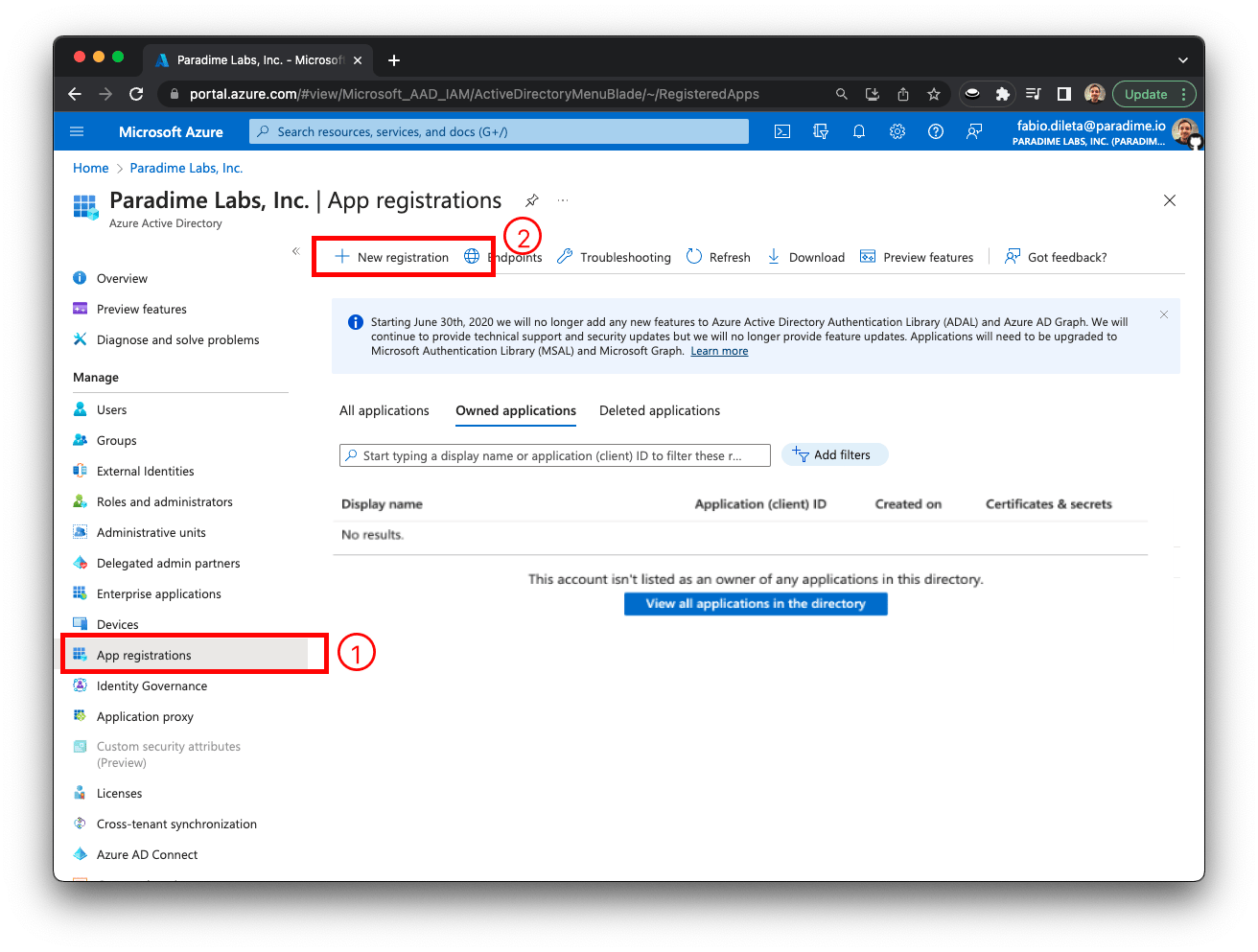Viewport: 1258px width, 952px height.
Task: Click Got feedback?
Action: pos(1056,257)
